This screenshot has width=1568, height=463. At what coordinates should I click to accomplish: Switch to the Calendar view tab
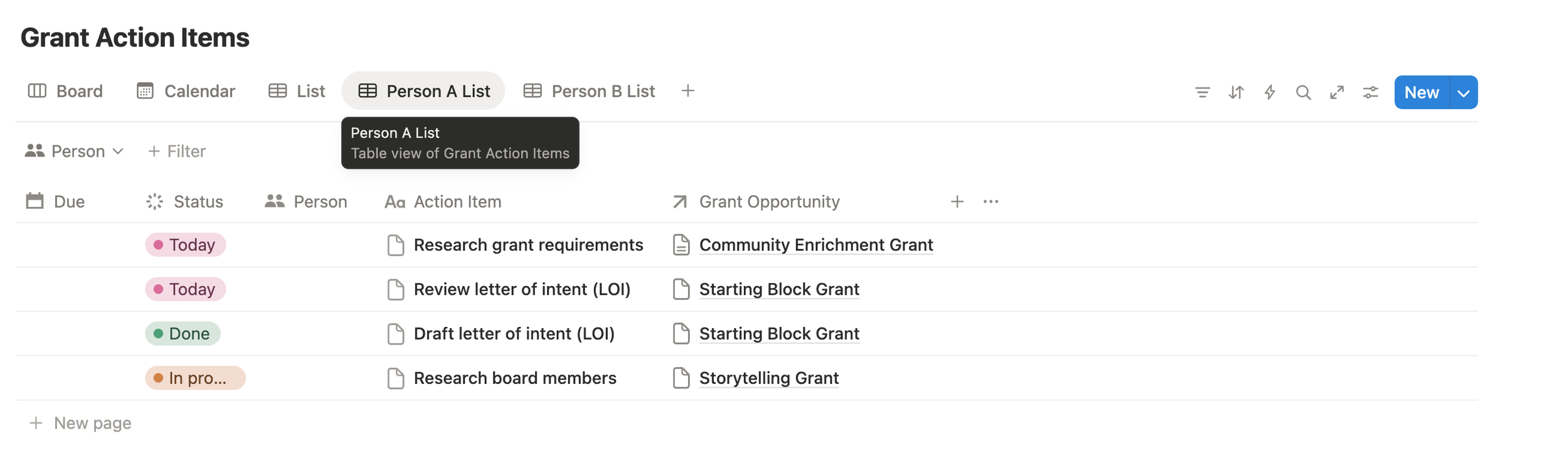point(186,91)
